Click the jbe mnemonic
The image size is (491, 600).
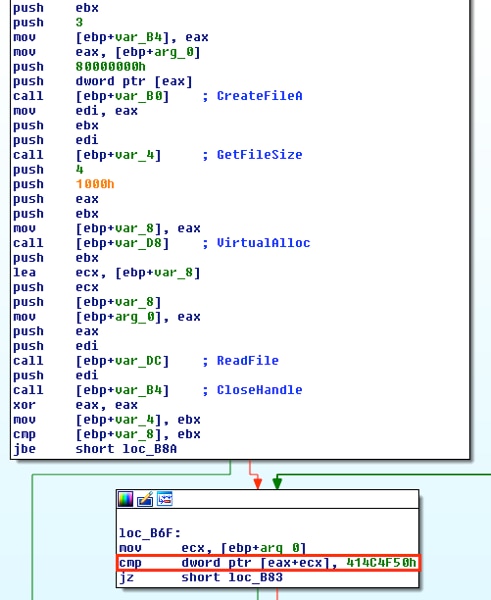point(24,449)
